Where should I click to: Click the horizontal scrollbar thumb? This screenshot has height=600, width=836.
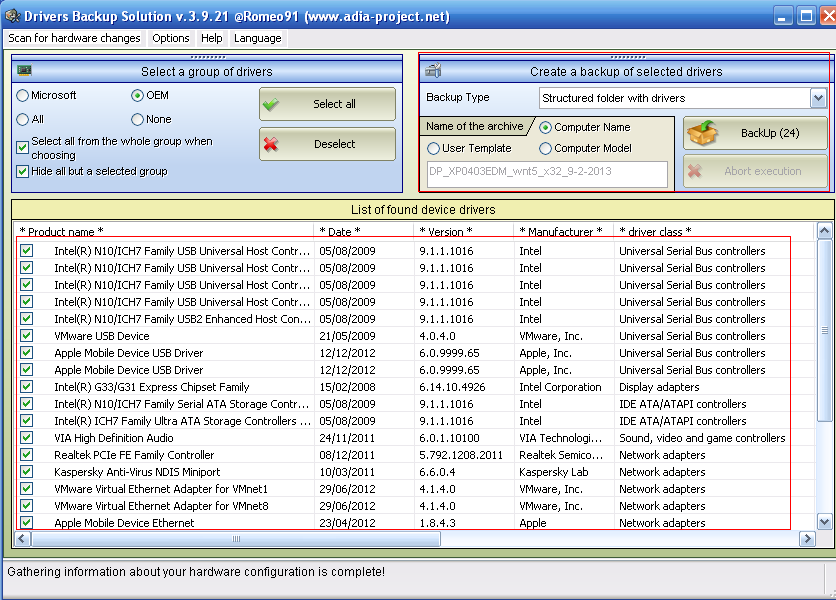click(236, 539)
